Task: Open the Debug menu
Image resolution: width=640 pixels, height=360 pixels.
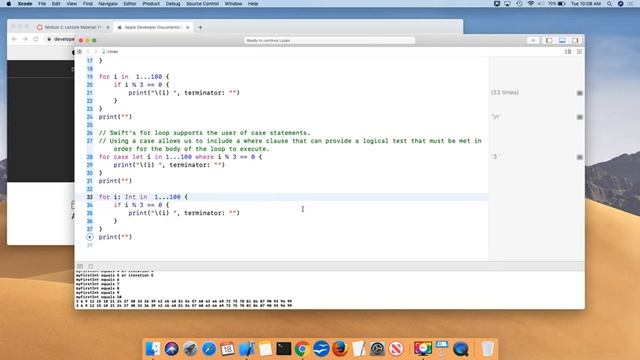Action: tap(173, 4)
